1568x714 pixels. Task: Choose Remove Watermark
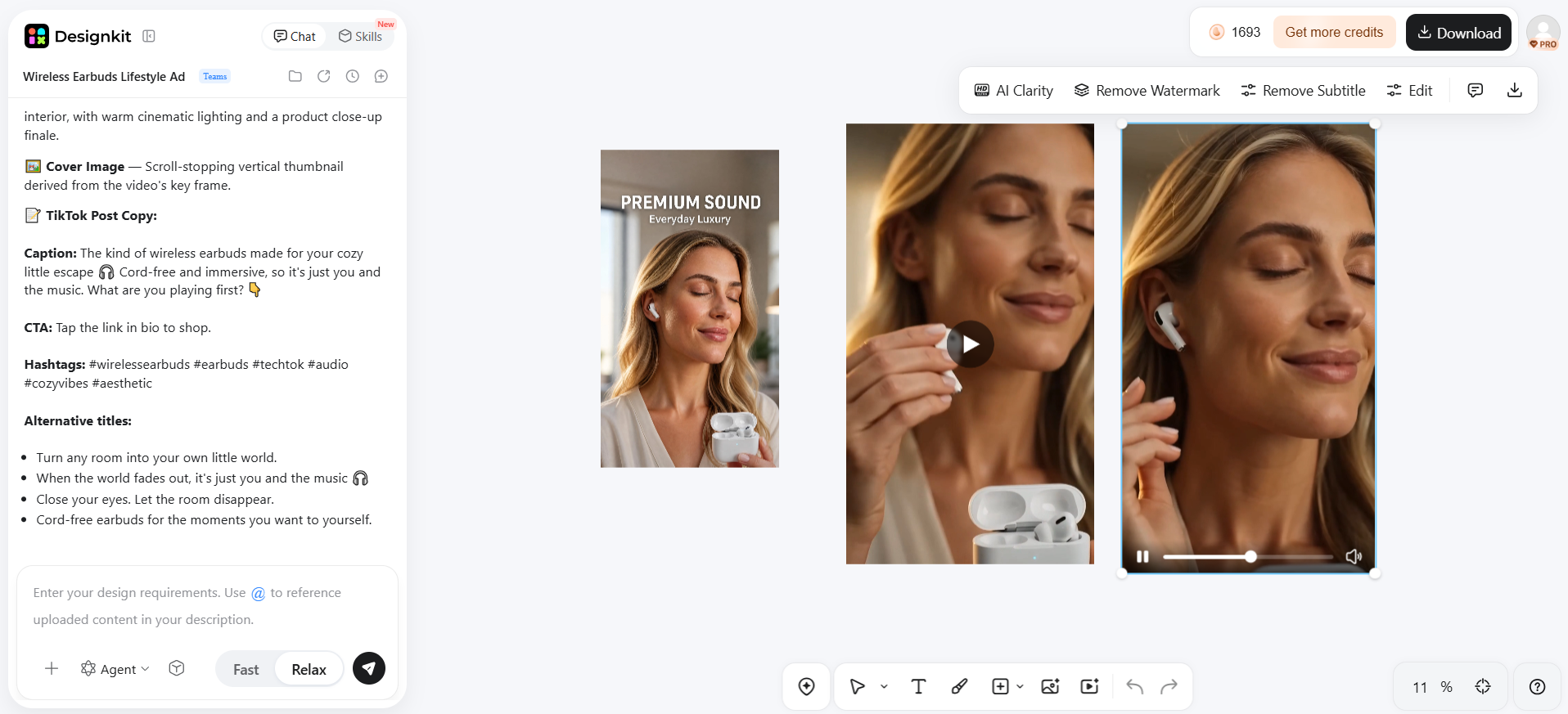1147,91
